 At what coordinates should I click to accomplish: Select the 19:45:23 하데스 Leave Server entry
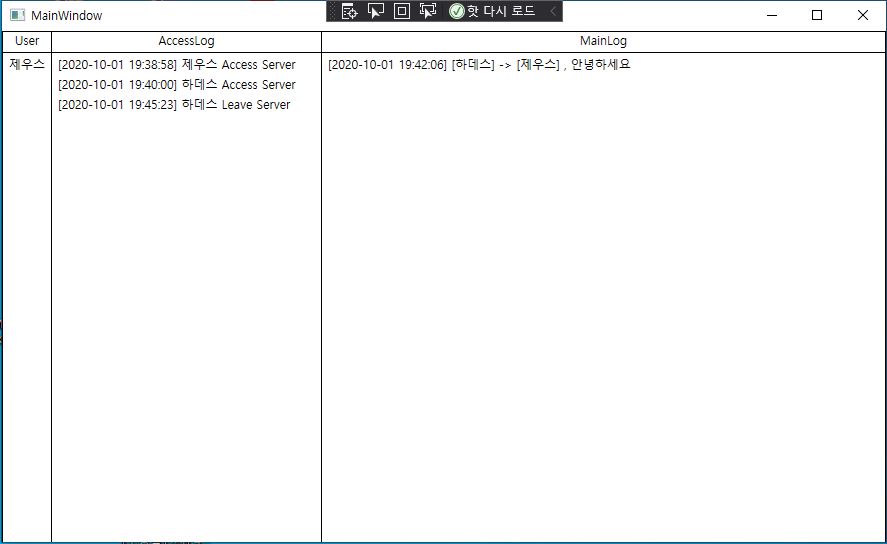(174, 105)
